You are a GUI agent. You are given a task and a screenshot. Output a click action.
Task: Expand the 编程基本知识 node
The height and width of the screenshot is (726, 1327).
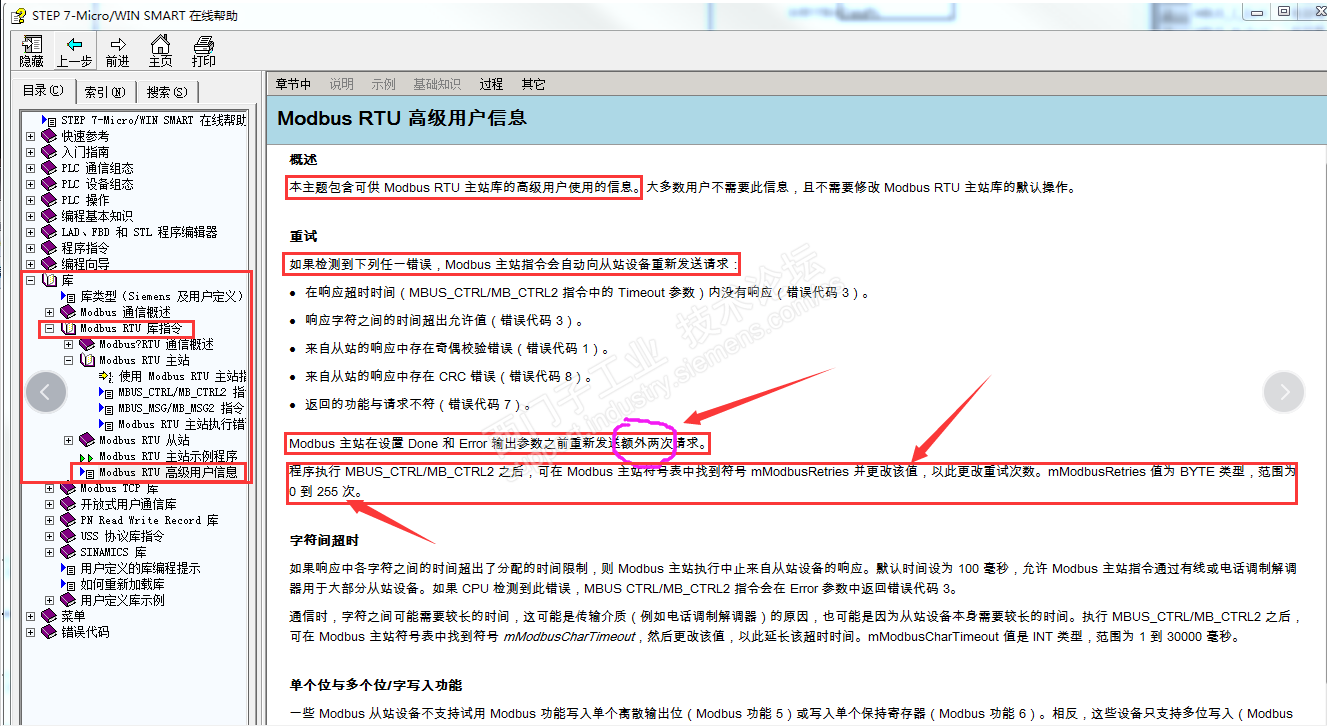coord(31,216)
